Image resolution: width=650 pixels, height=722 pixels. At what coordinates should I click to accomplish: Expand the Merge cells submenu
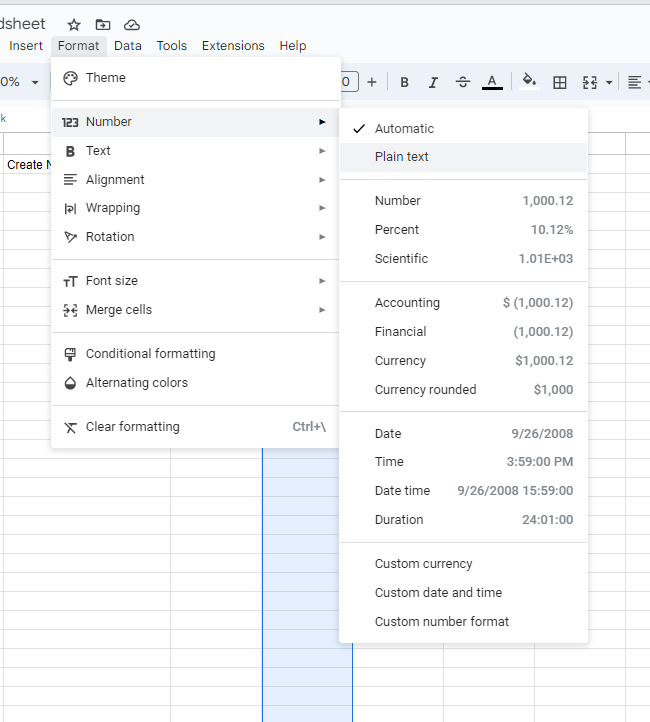click(196, 310)
